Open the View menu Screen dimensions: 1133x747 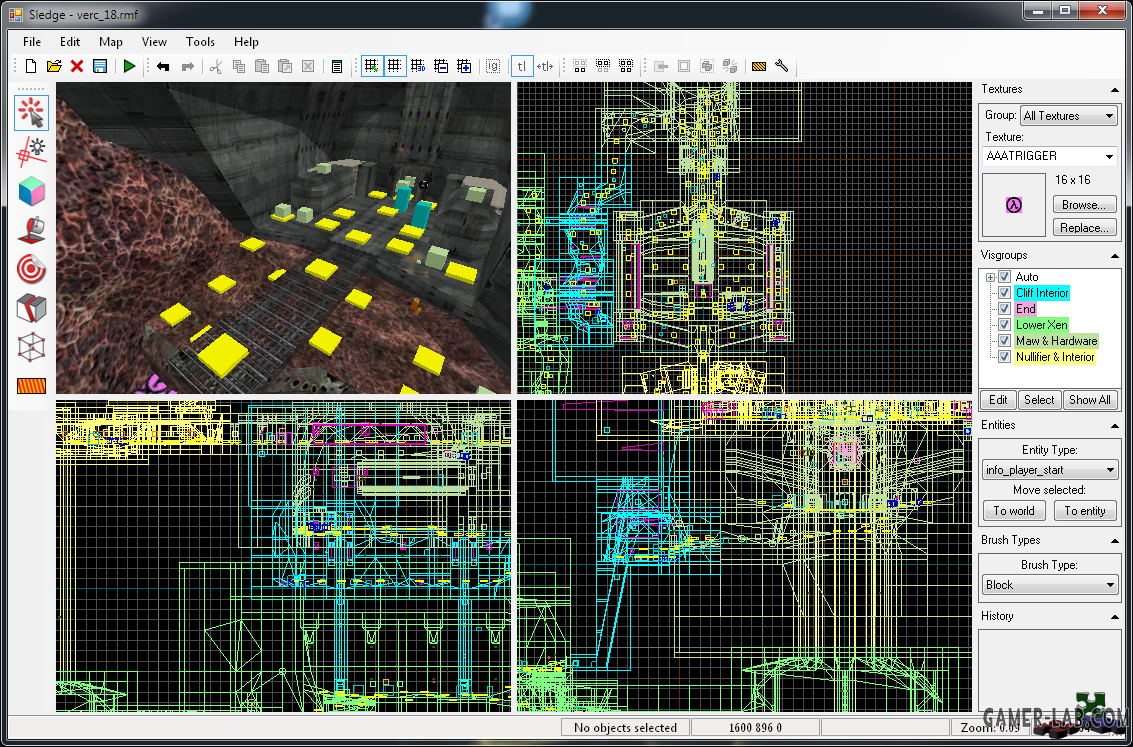154,42
